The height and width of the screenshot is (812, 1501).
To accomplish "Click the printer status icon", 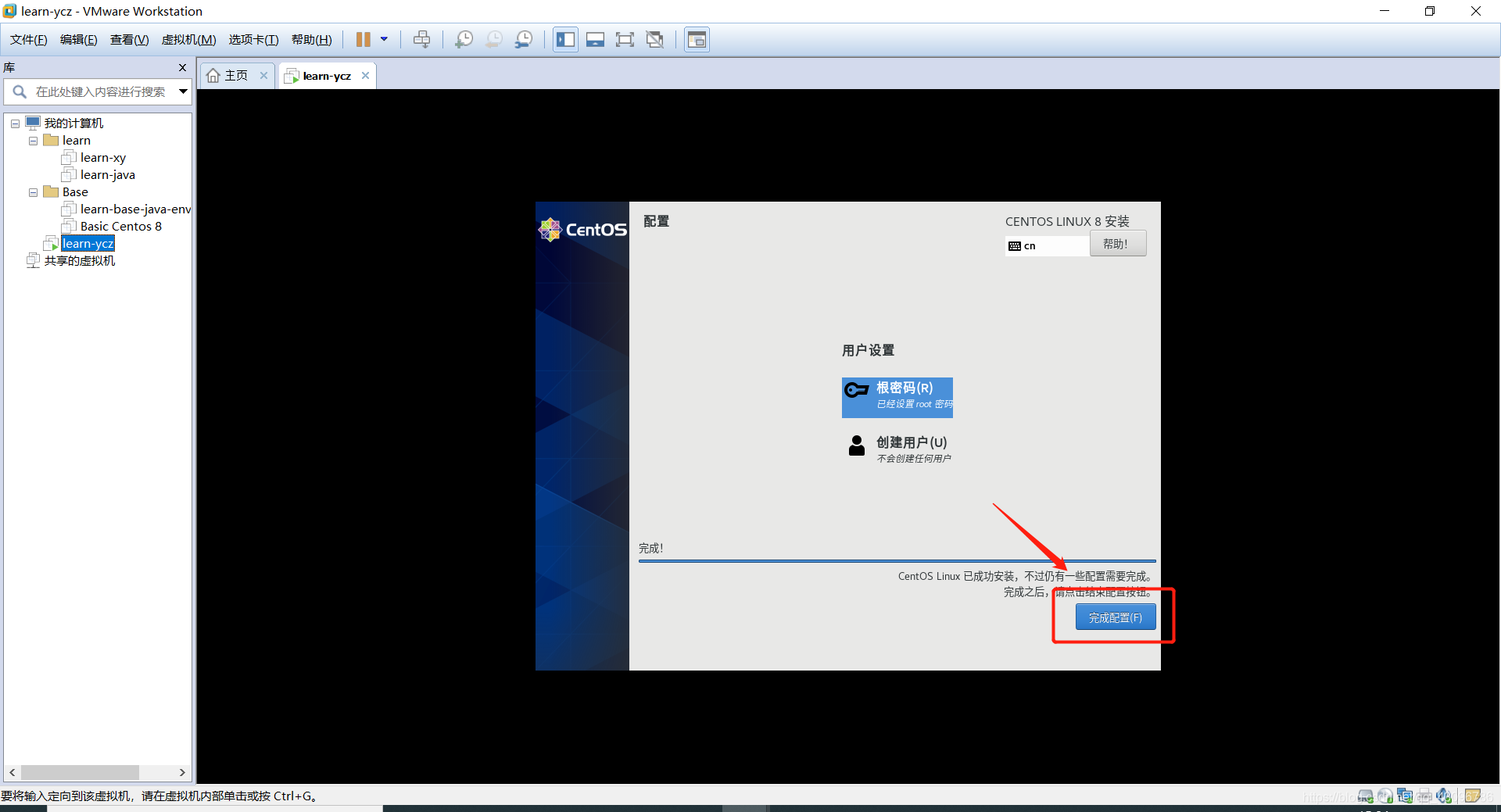I will 1424,796.
